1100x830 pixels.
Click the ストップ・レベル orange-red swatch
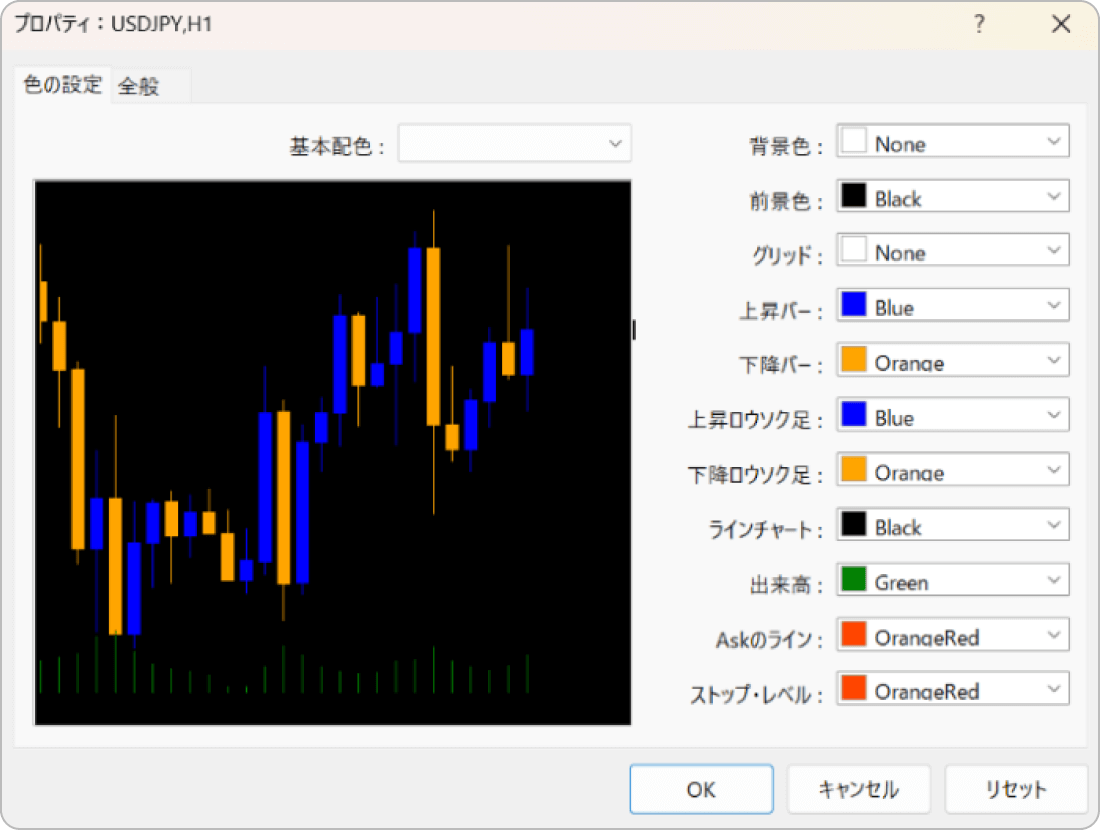854,688
